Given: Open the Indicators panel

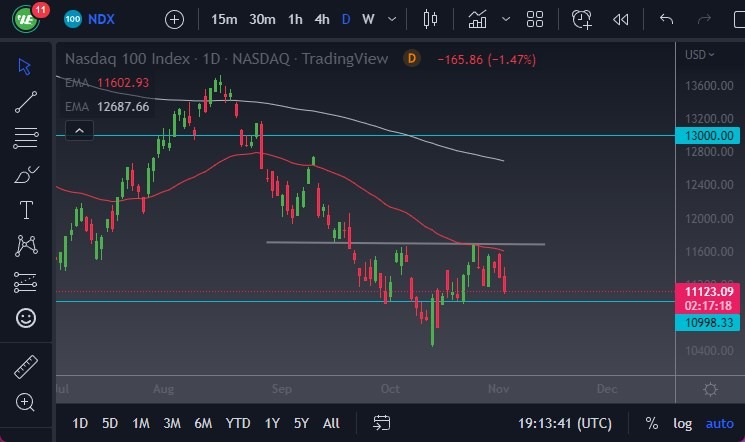Looking at the screenshot, I should click(x=478, y=19).
